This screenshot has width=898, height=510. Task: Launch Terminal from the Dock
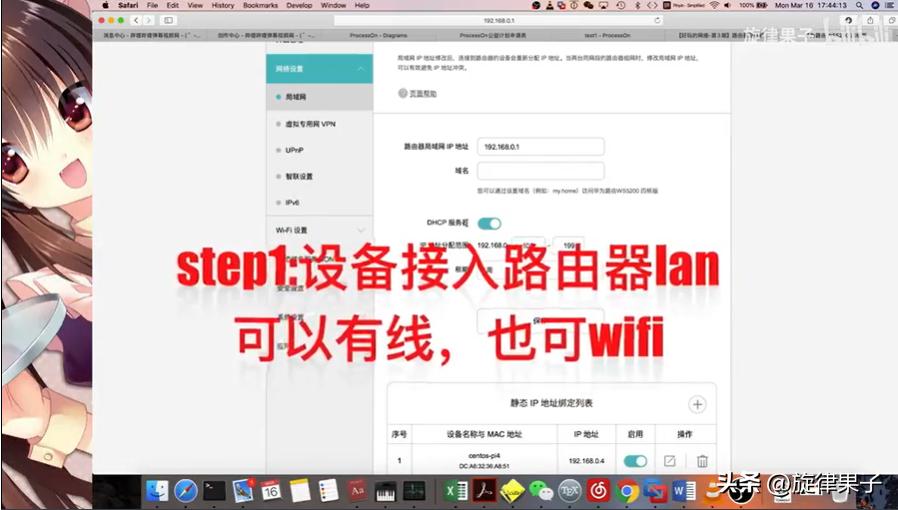tap(214, 491)
